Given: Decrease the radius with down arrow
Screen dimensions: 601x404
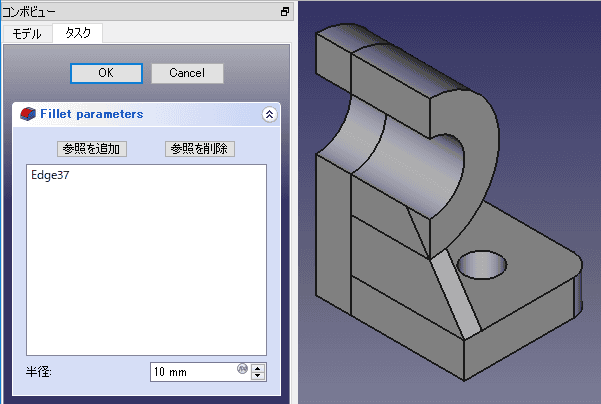Looking at the screenshot, I should (258, 376).
